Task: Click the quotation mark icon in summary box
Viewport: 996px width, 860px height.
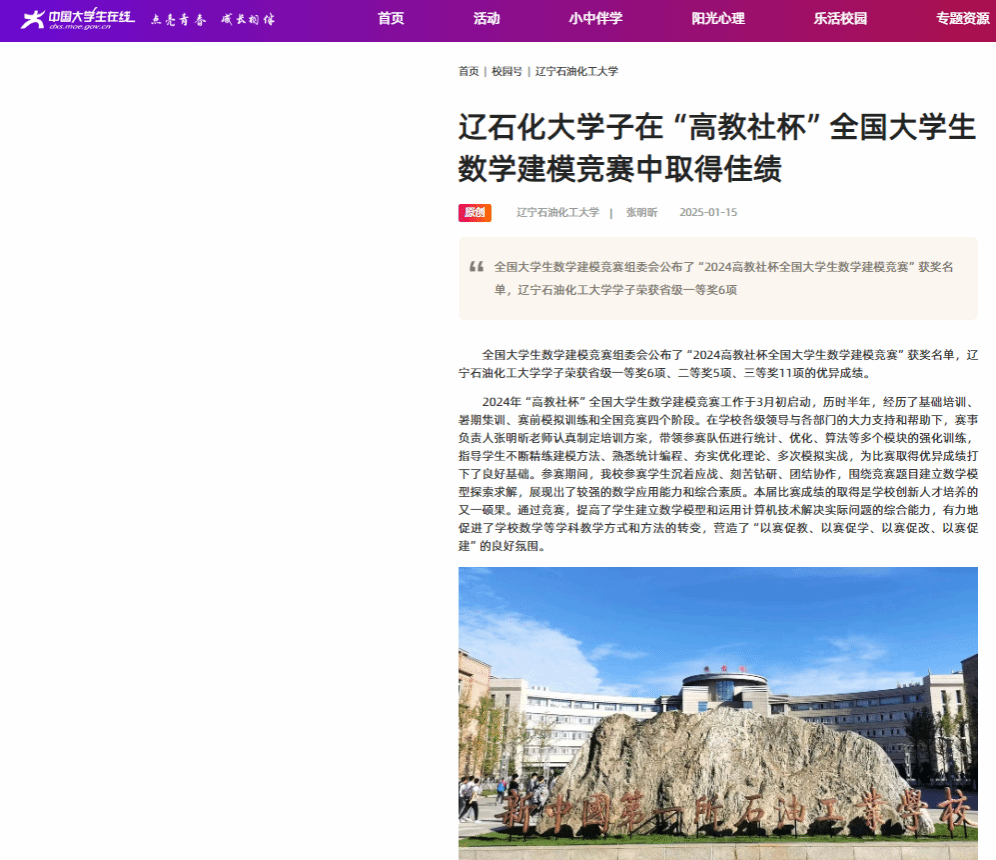Action: [x=476, y=267]
